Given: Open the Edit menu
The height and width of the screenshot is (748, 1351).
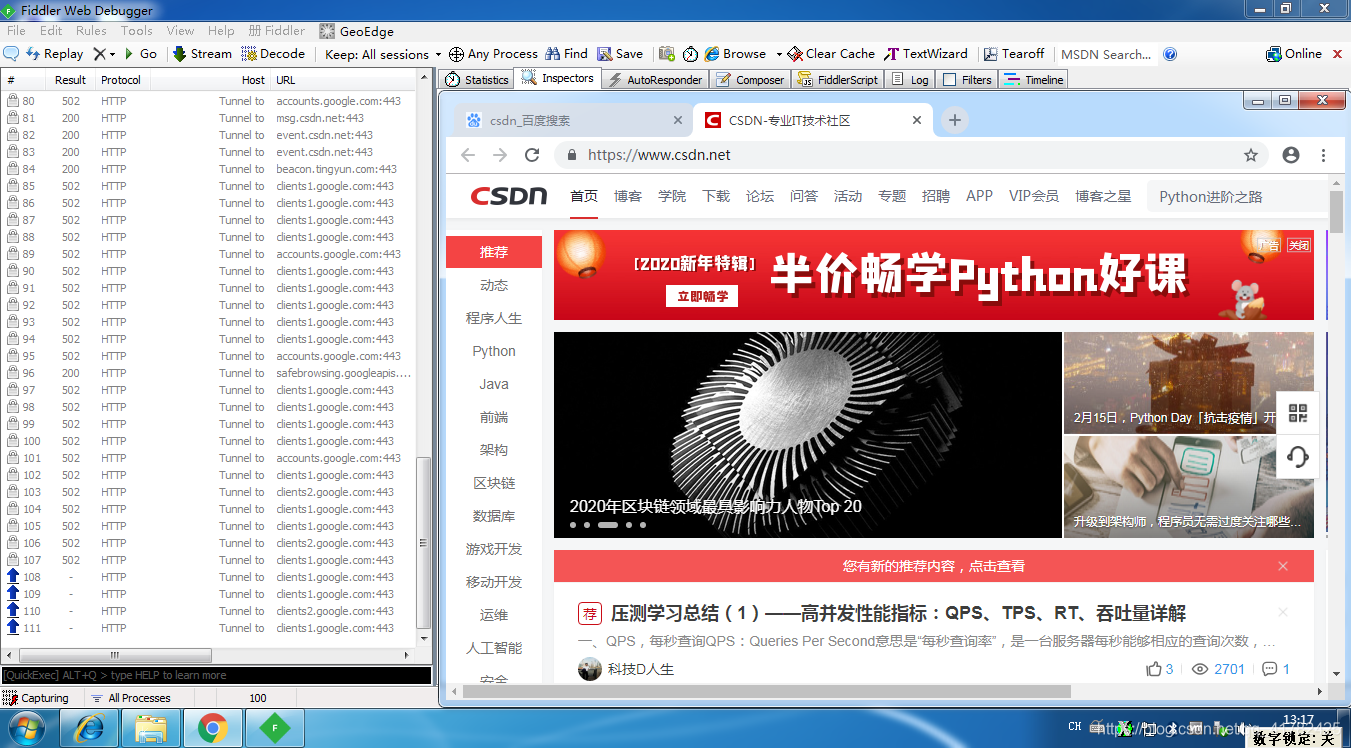Looking at the screenshot, I should (51, 31).
